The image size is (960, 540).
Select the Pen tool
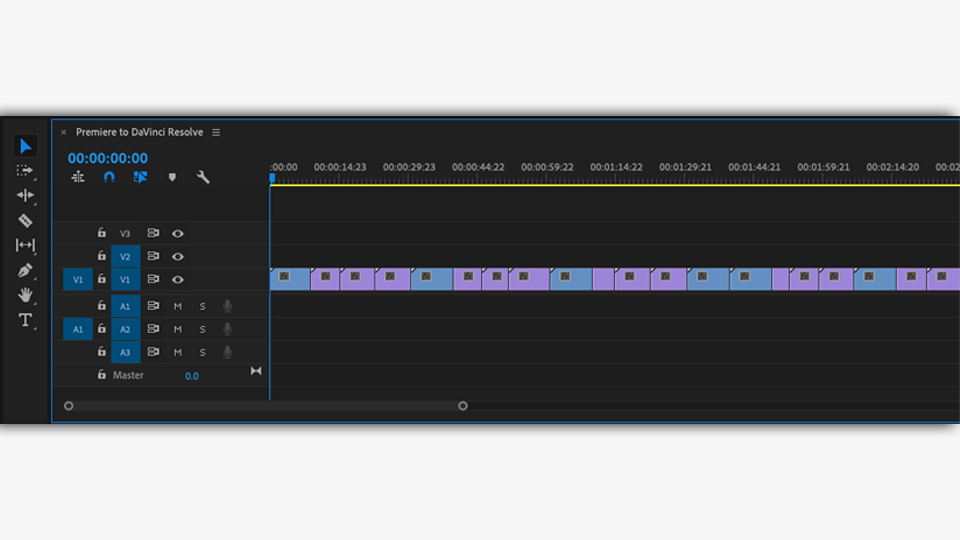(25, 270)
